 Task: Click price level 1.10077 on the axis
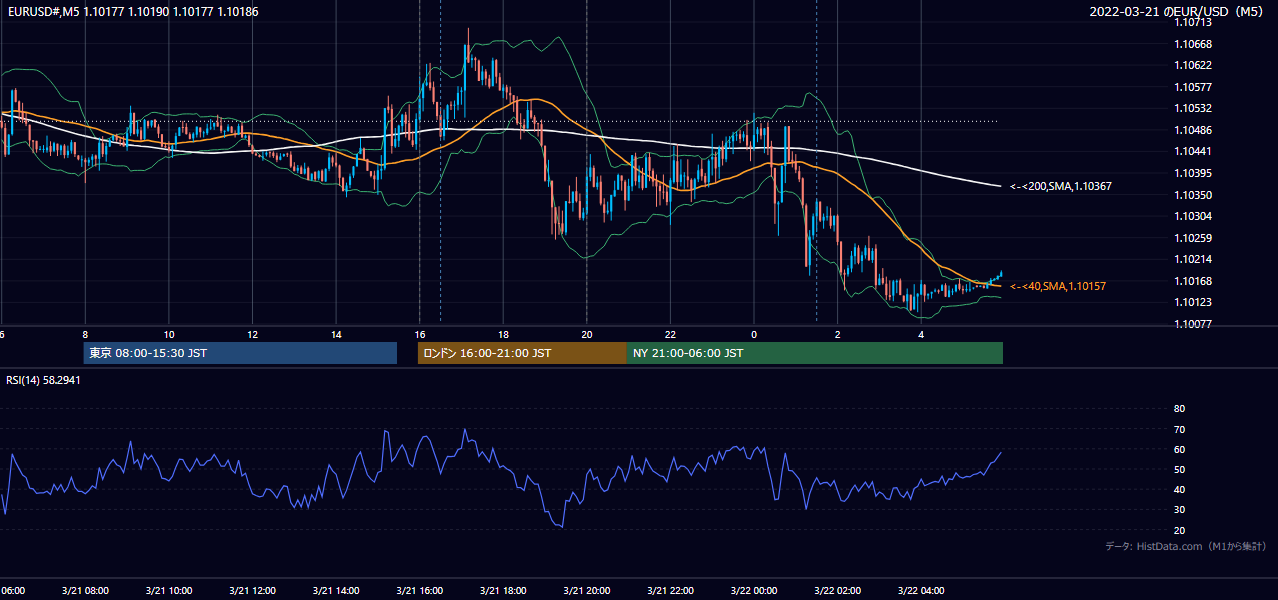click(1192, 324)
